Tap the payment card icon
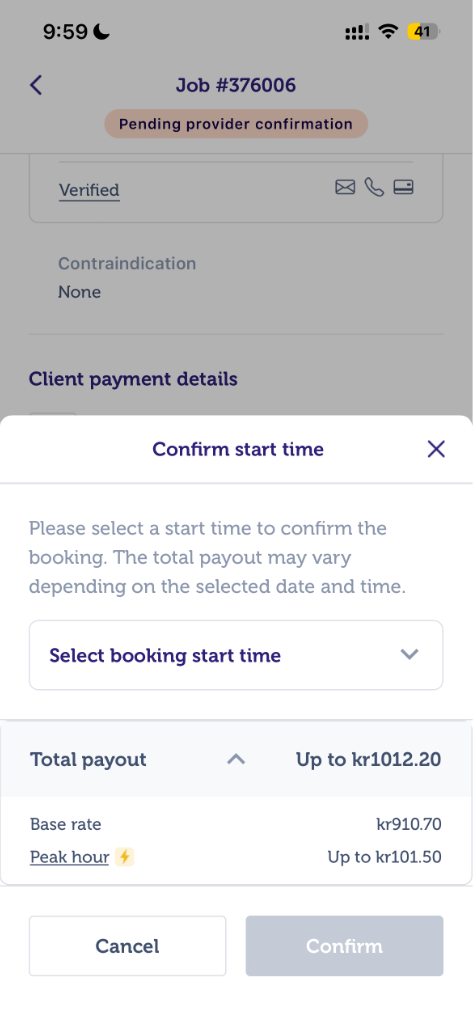 pyautogui.click(x=403, y=188)
